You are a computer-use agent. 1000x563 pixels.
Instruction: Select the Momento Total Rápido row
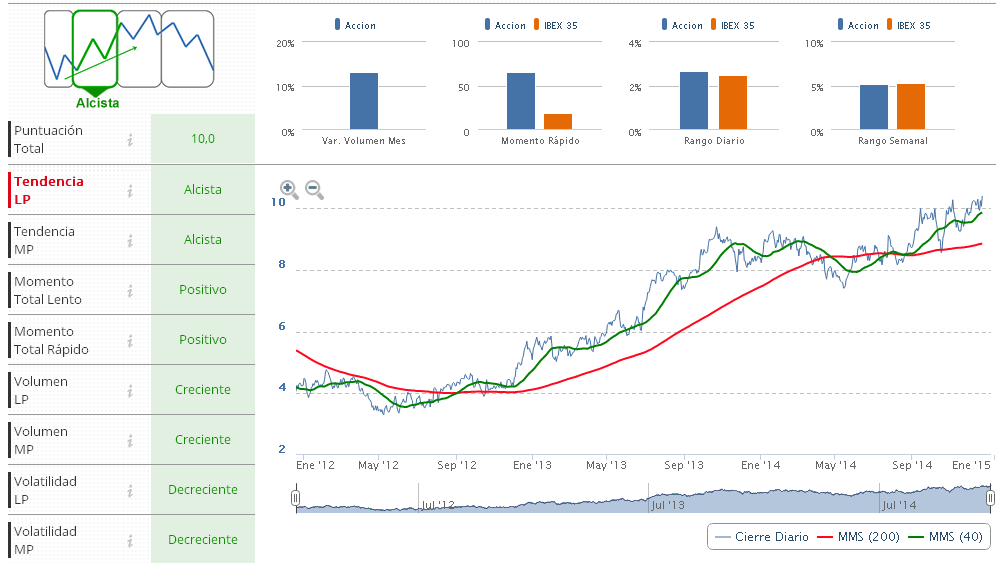pos(70,340)
